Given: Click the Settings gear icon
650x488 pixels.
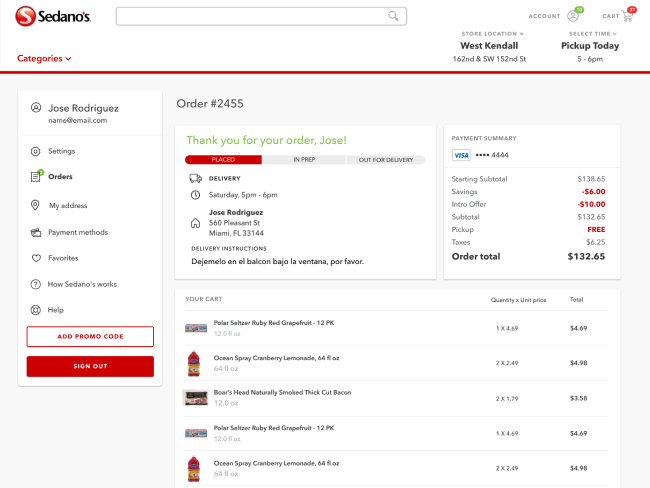Looking at the screenshot, I should (x=36, y=151).
